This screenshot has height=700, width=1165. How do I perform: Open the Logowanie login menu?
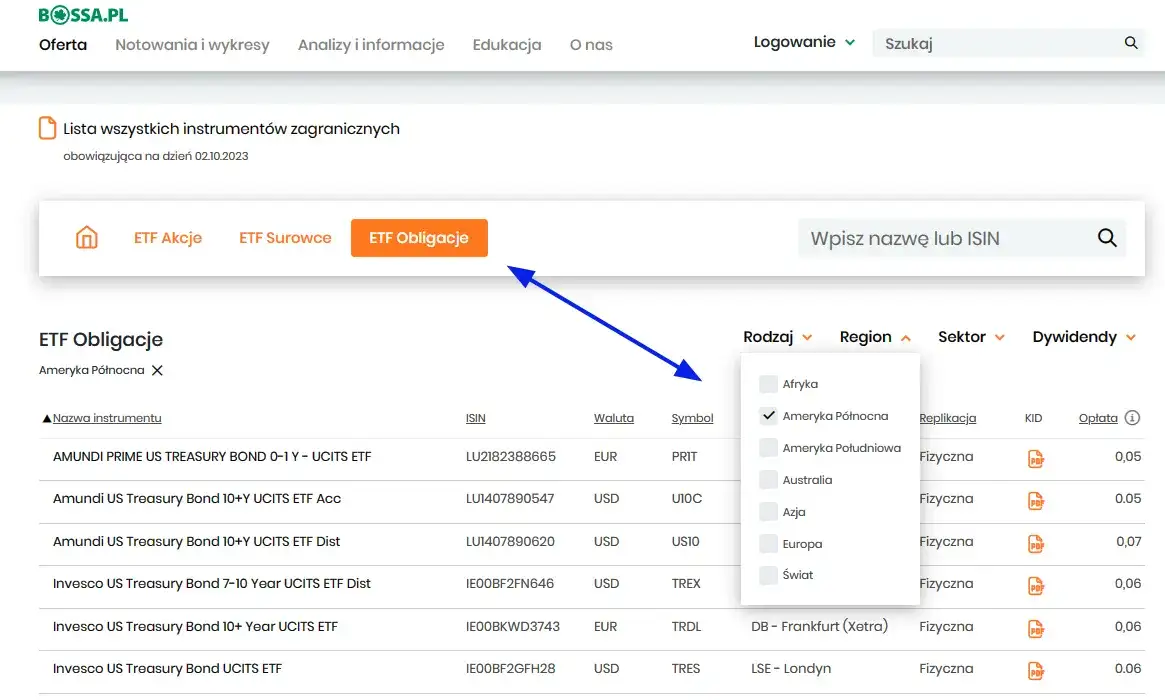point(804,42)
